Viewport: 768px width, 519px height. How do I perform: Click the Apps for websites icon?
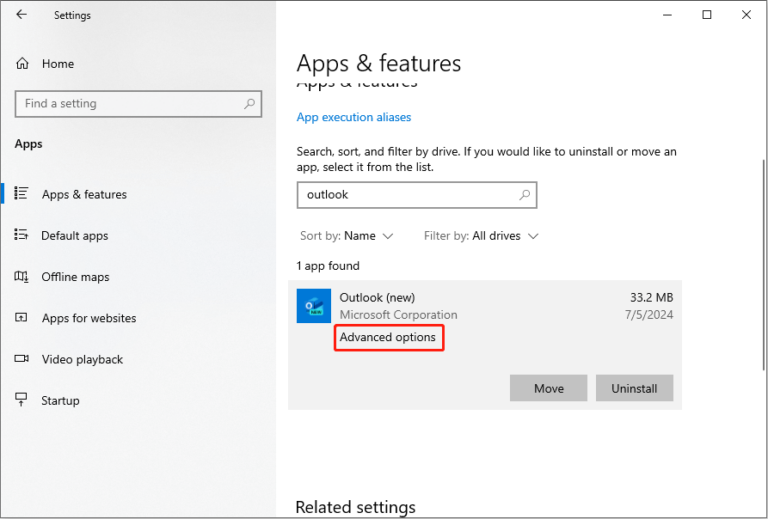pyautogui.click(x=21, y=317)
